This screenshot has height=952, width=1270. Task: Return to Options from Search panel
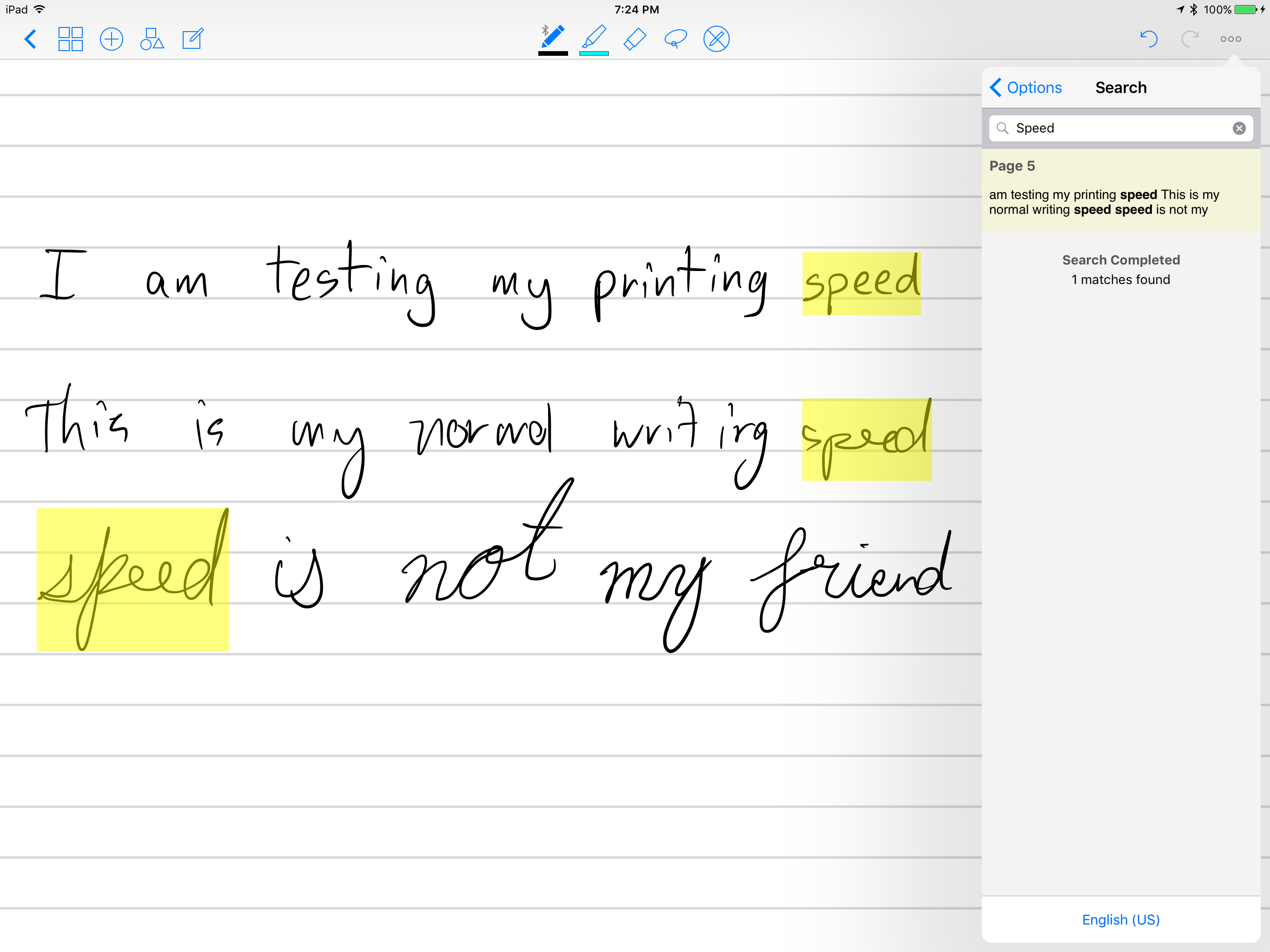1026,87
